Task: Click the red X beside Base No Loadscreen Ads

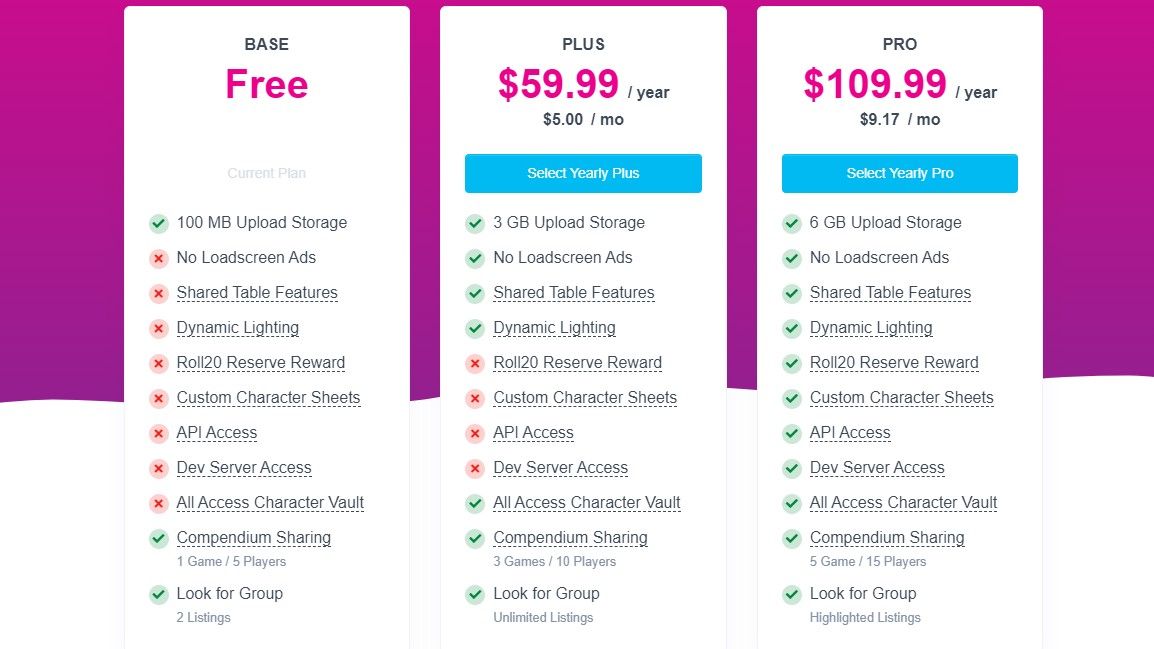Action: pyautogui.click(x=158, y=258)
